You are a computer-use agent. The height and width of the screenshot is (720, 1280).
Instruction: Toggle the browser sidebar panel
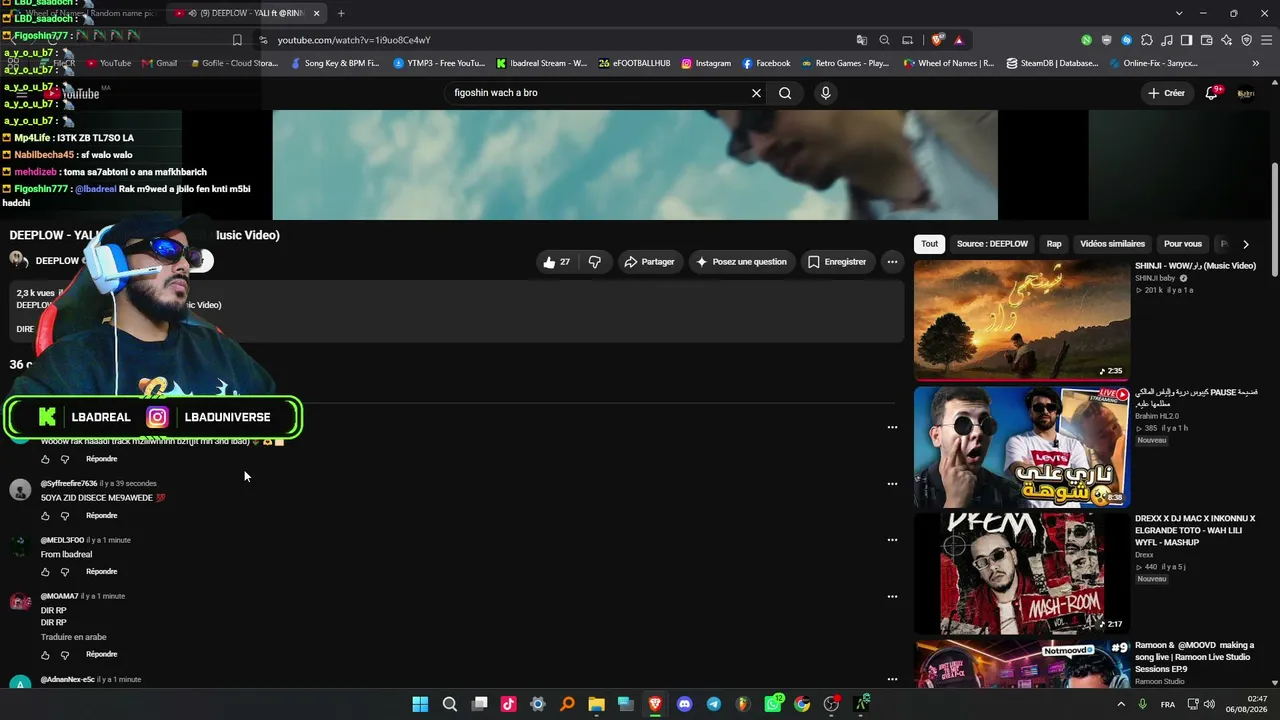[1186, 40]
